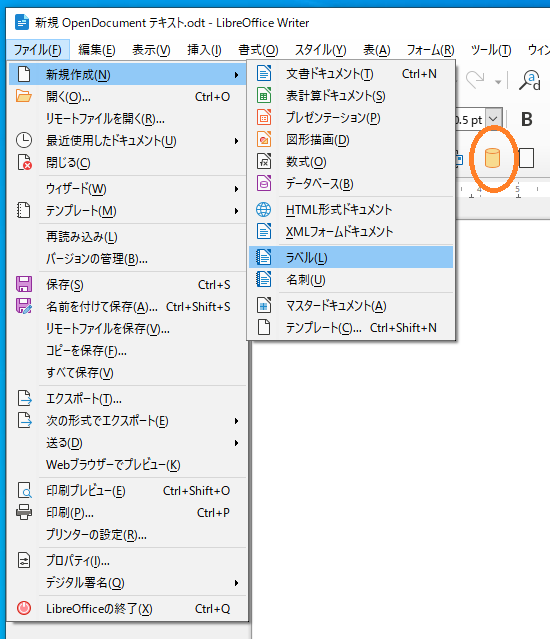Open the 書式(O) menu

(x=258, y=50)
